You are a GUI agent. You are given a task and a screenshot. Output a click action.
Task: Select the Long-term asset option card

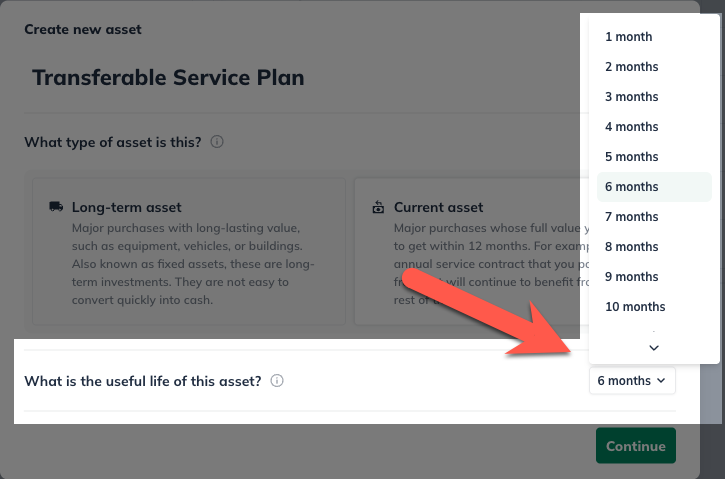189,251
